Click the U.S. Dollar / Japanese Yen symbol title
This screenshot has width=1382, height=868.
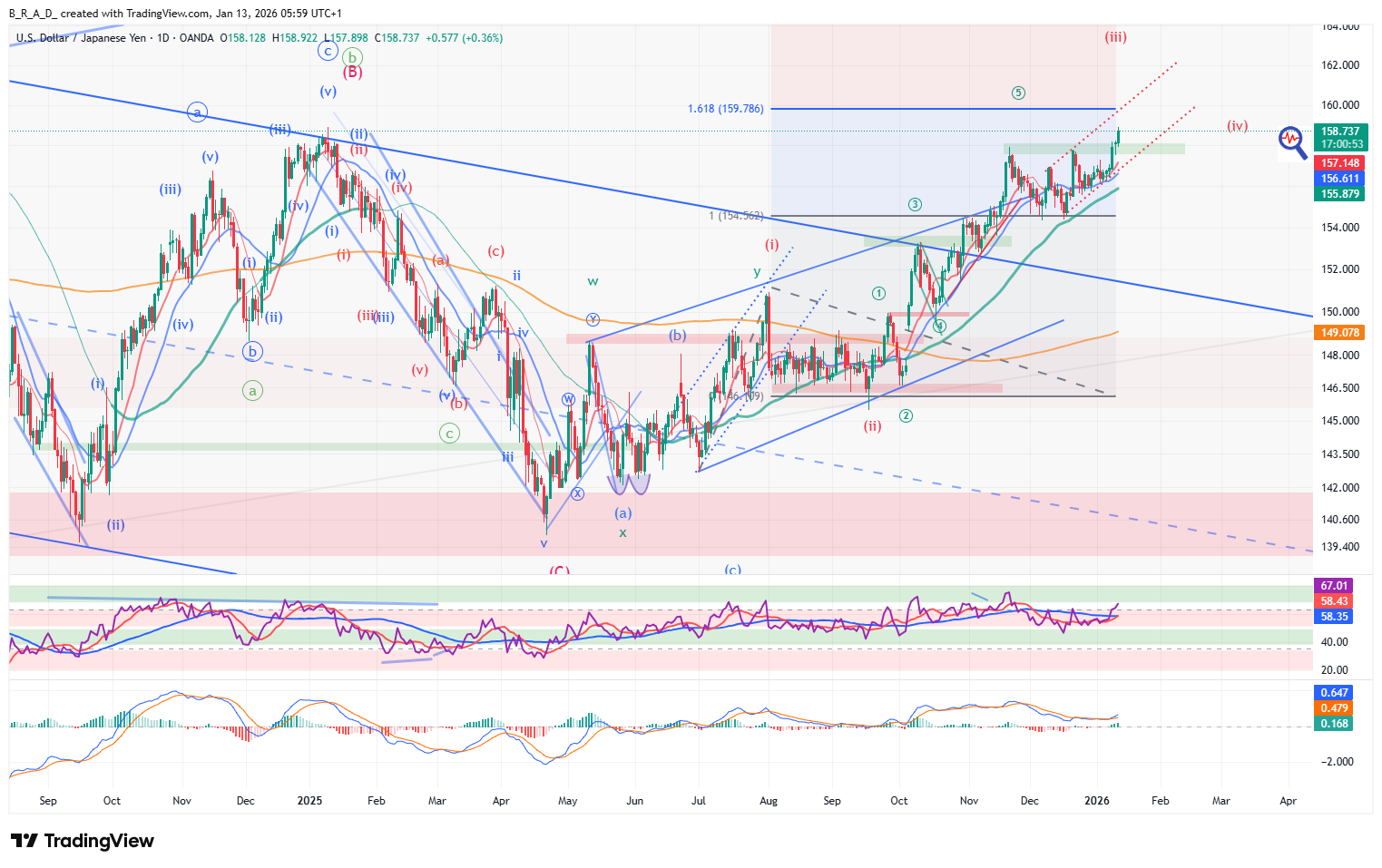(81, 38)
